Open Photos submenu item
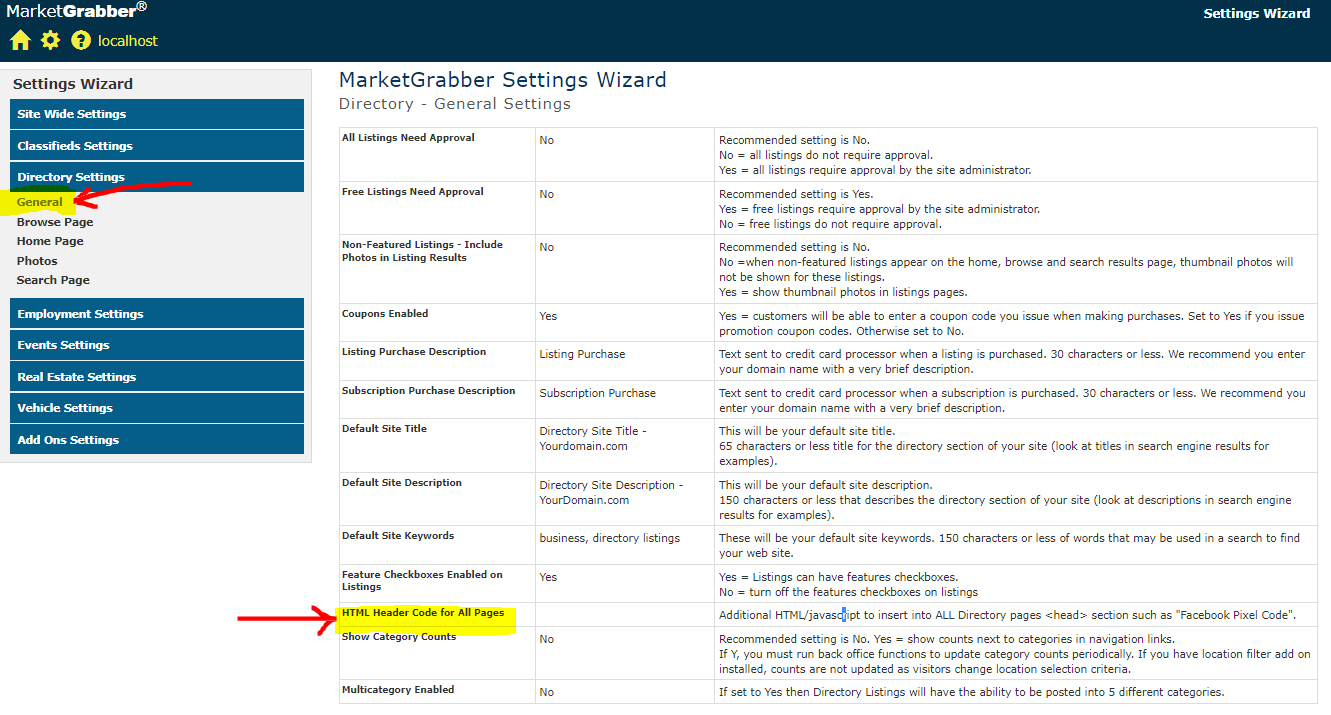Image resolution: width=1331 pixels, height=715 pixels. [37, 261]
